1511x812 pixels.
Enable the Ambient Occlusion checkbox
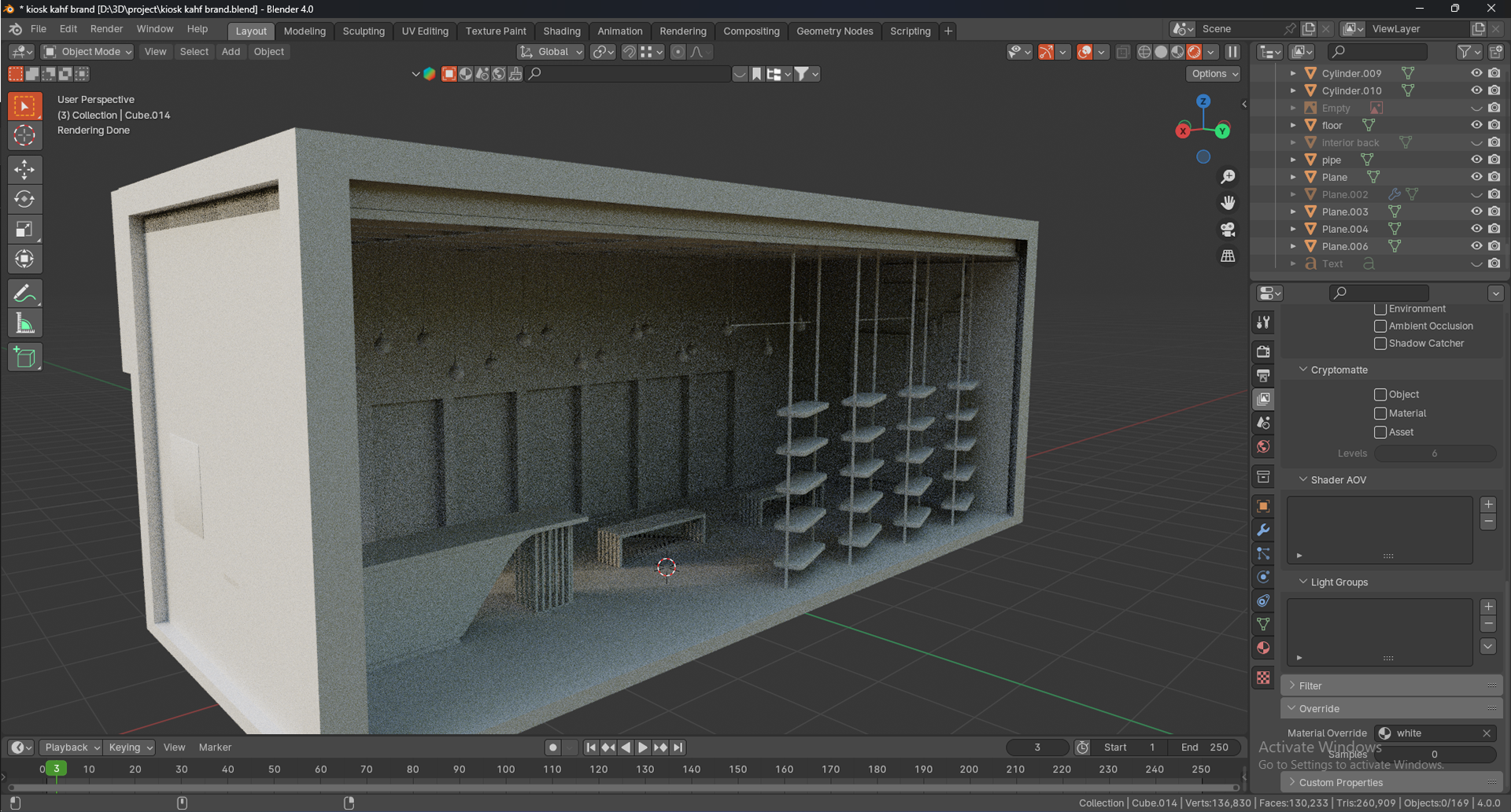tap(1380, 327)
